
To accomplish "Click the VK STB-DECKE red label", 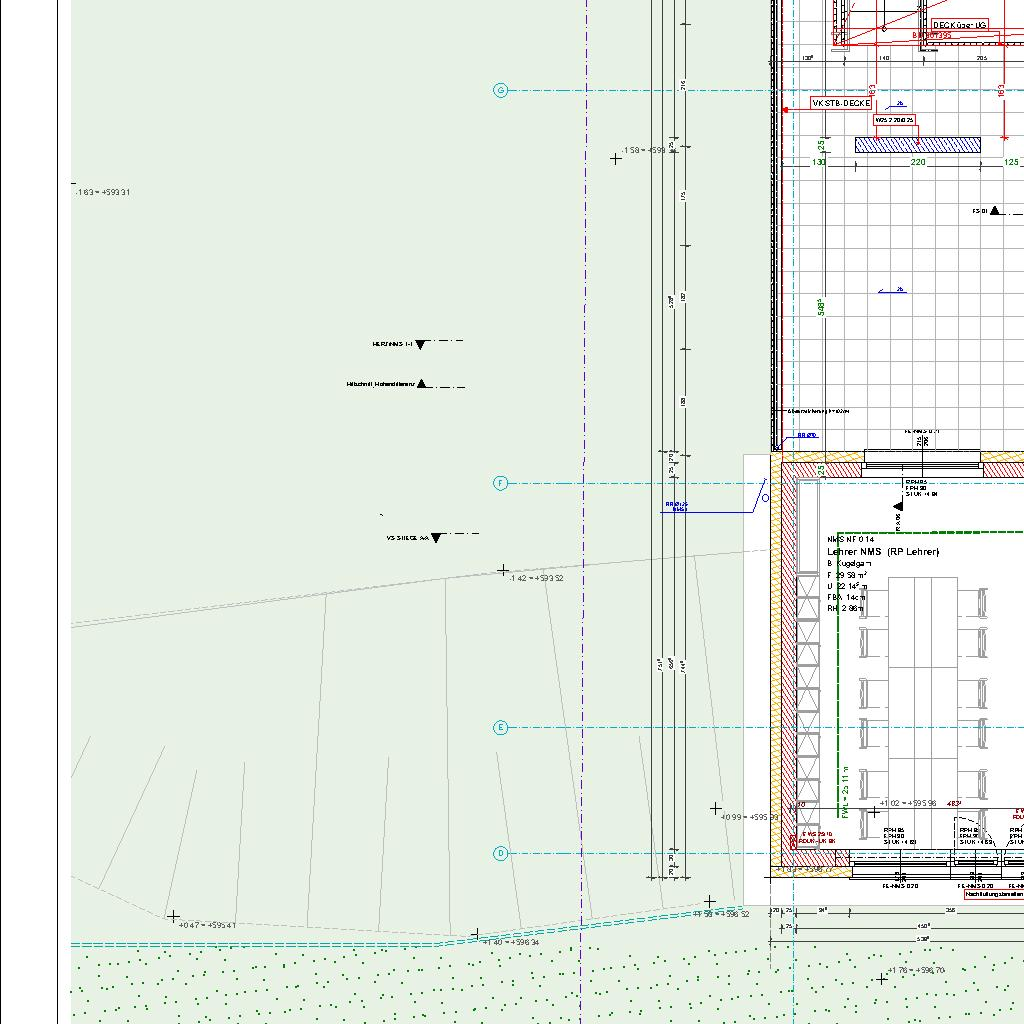I will (841, 103).
